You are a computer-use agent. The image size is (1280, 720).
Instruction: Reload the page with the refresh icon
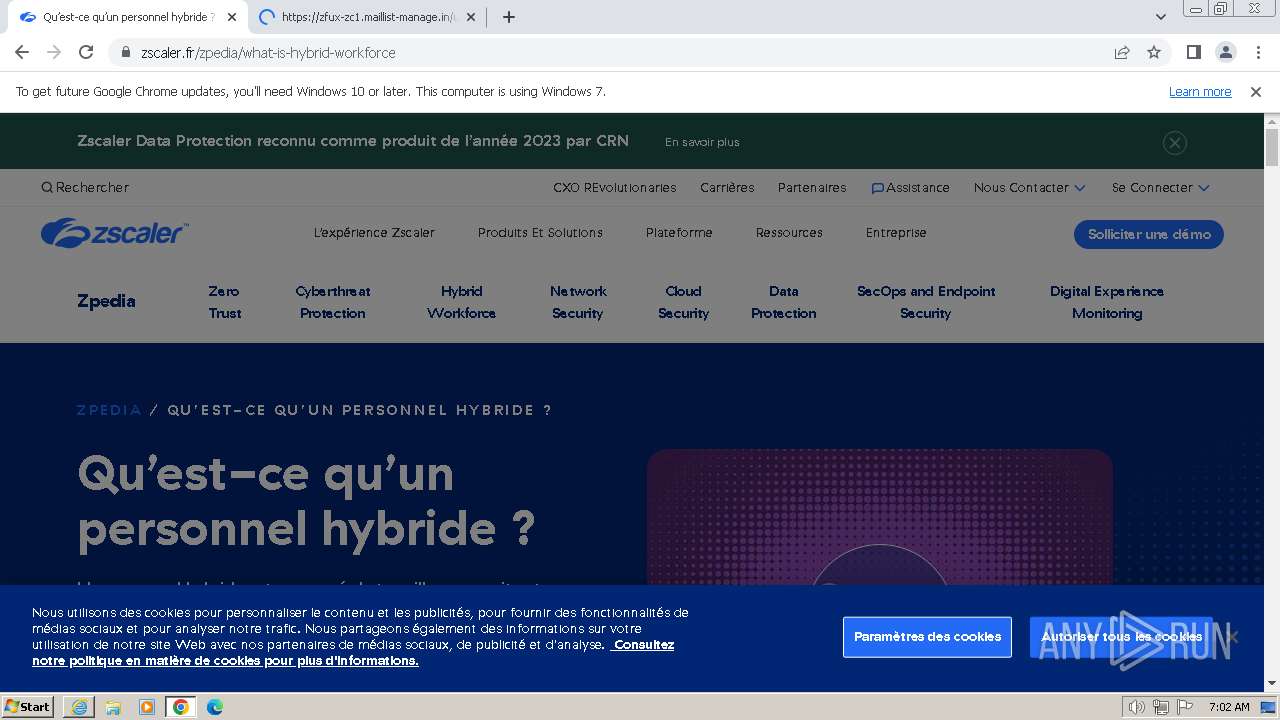pyautogui.click(x=86, y=52)
